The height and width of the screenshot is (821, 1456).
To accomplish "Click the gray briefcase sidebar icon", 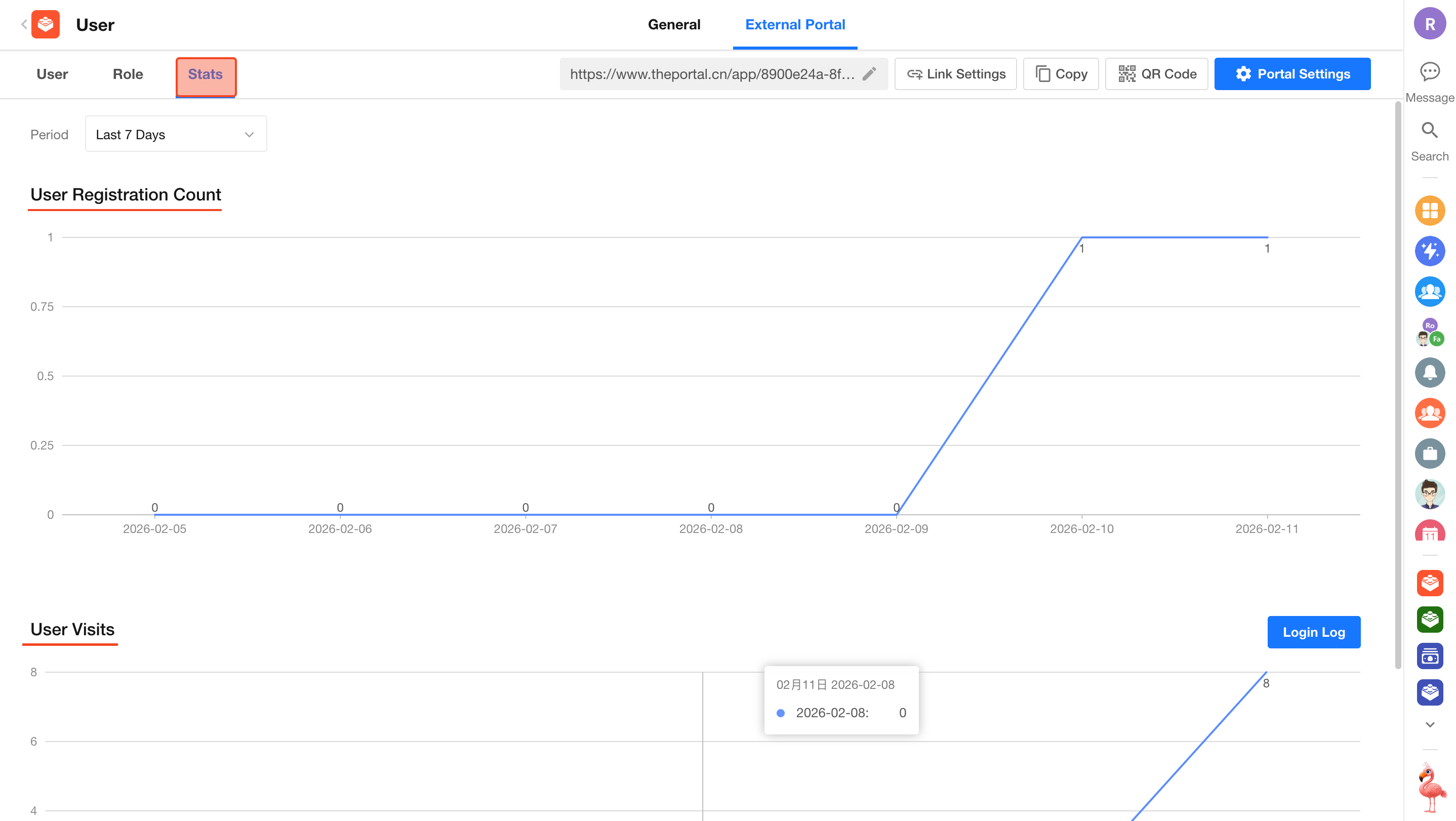I will pyautogui.click(x=1430, y=453).
